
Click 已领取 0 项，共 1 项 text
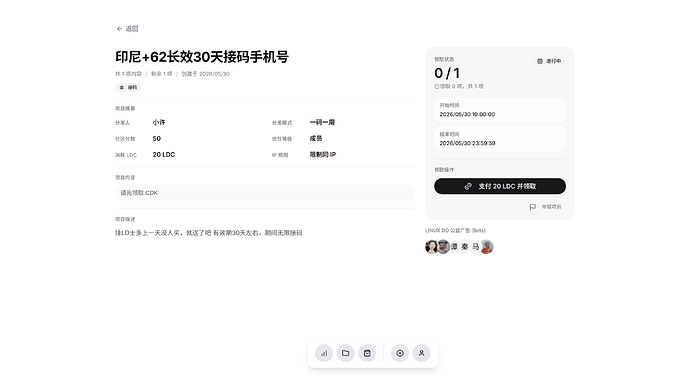459,86
